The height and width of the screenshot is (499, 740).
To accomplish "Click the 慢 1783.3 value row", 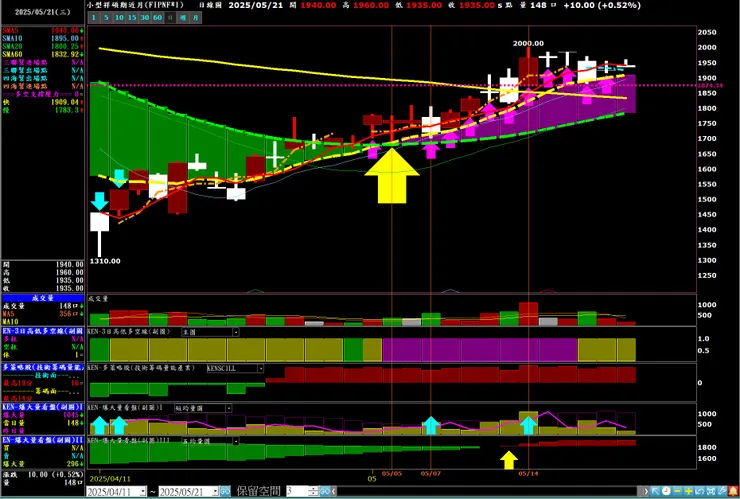I will tap(42, 110).
